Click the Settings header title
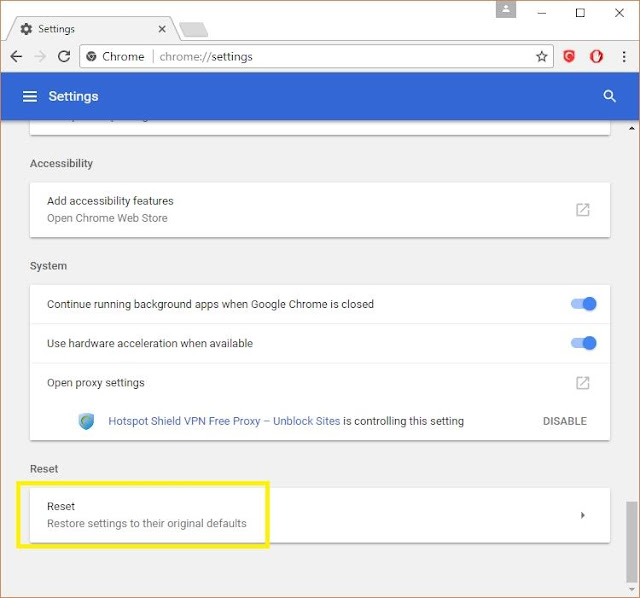640x598 pixels. tap(73, 96)
